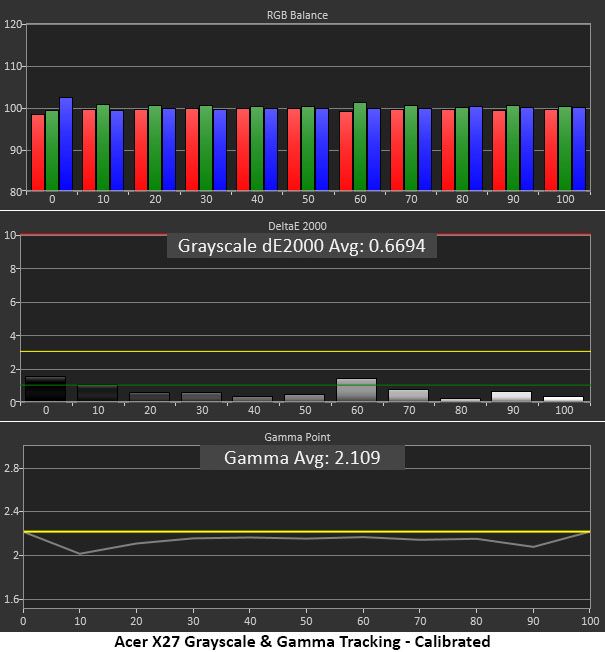Select the blue bar at 100 in RGB Balance
The image size is (605, 652).
tap(579, 150)
